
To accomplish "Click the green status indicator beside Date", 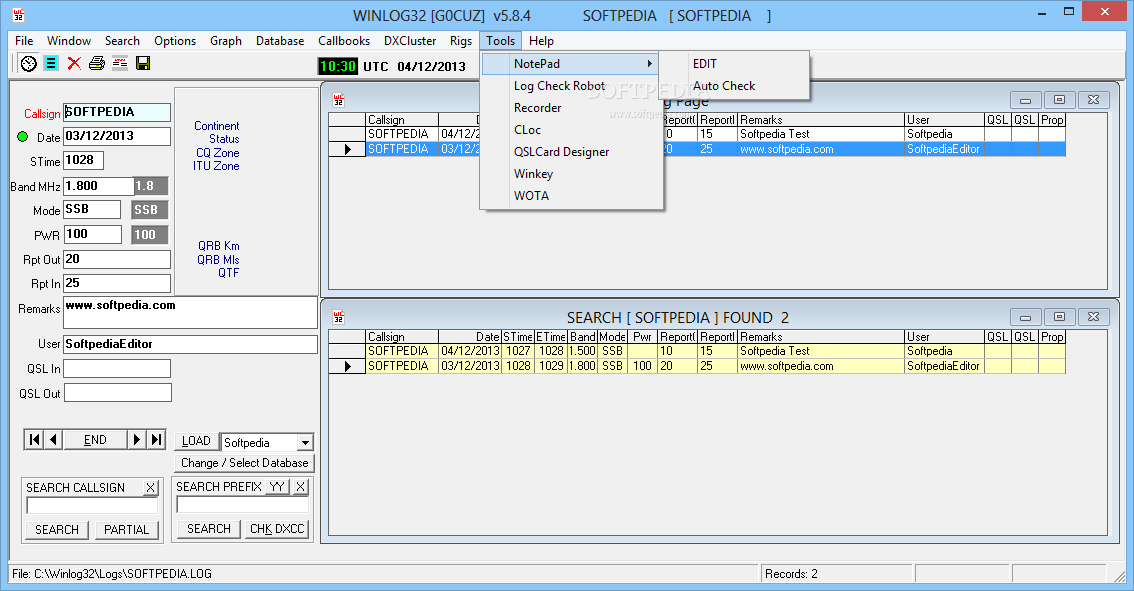I will (22, 137).
